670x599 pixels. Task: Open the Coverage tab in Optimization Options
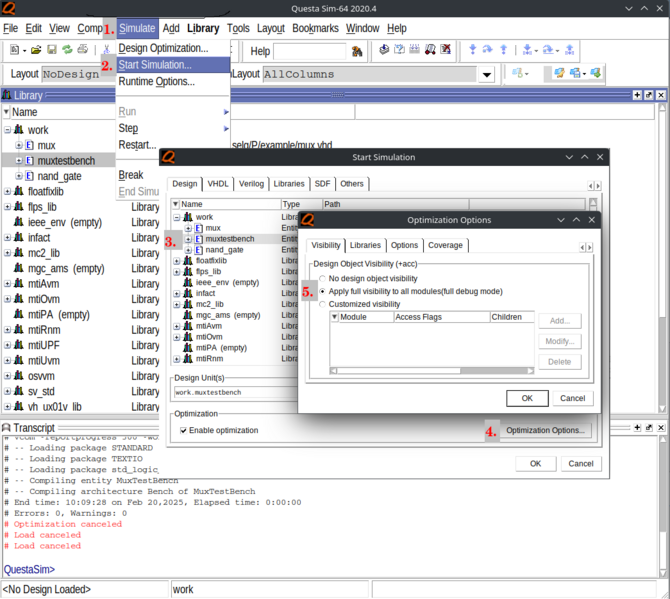coord(445,245)
